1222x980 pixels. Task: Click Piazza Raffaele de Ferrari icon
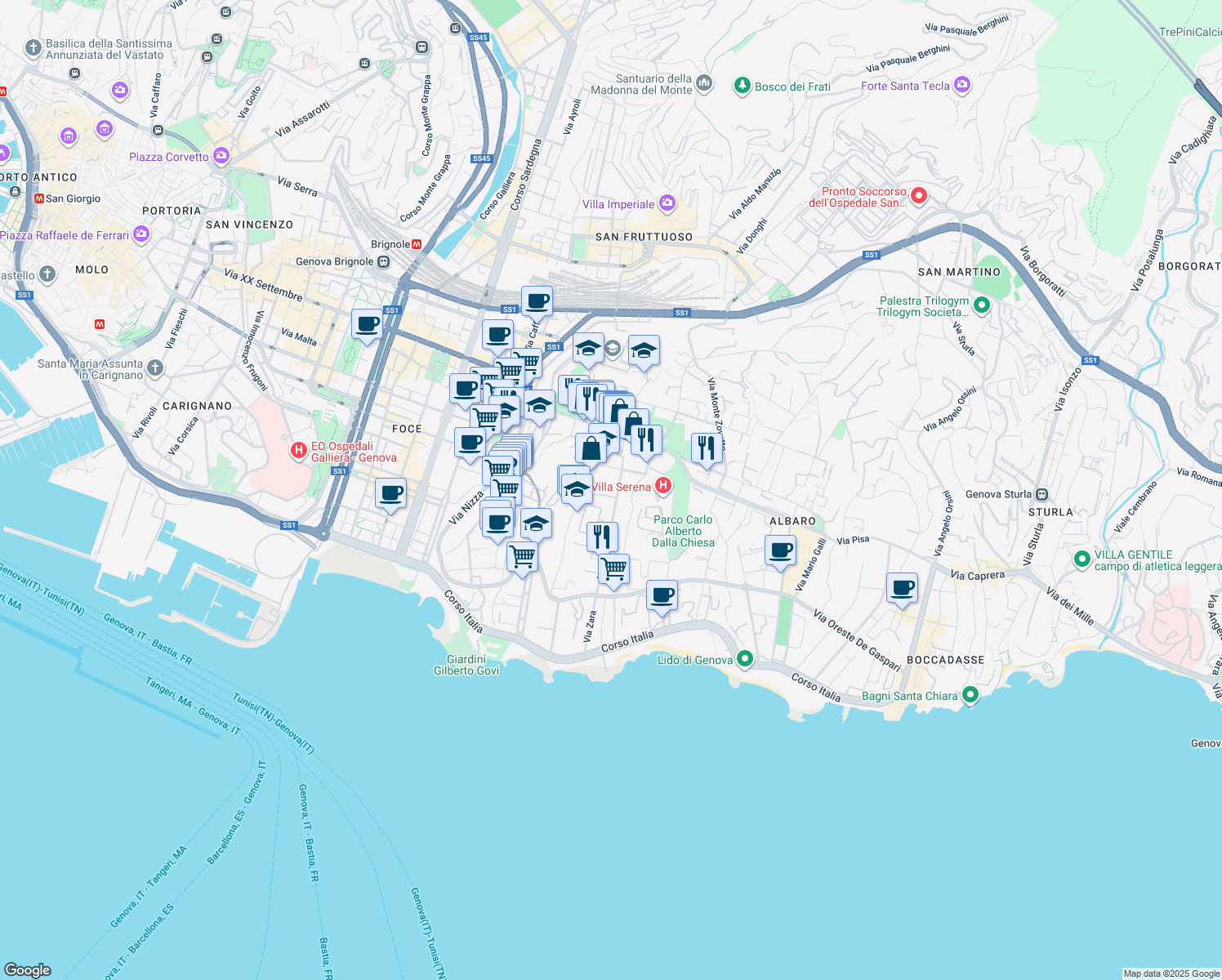(140, 234)
